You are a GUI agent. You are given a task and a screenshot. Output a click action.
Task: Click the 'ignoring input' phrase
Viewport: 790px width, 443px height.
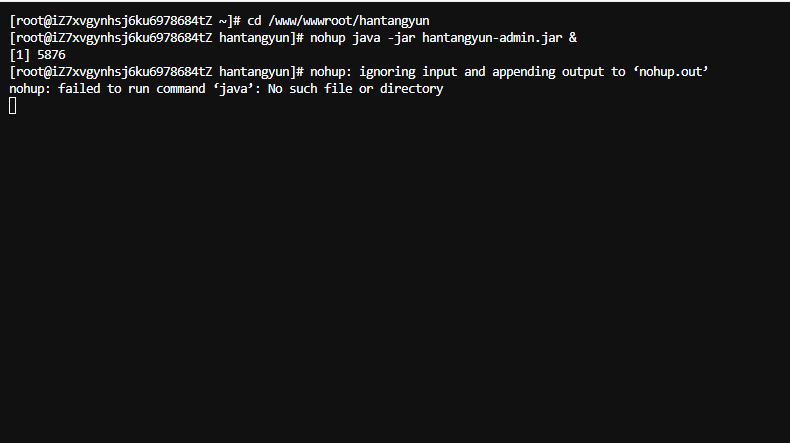click(408, 72)
